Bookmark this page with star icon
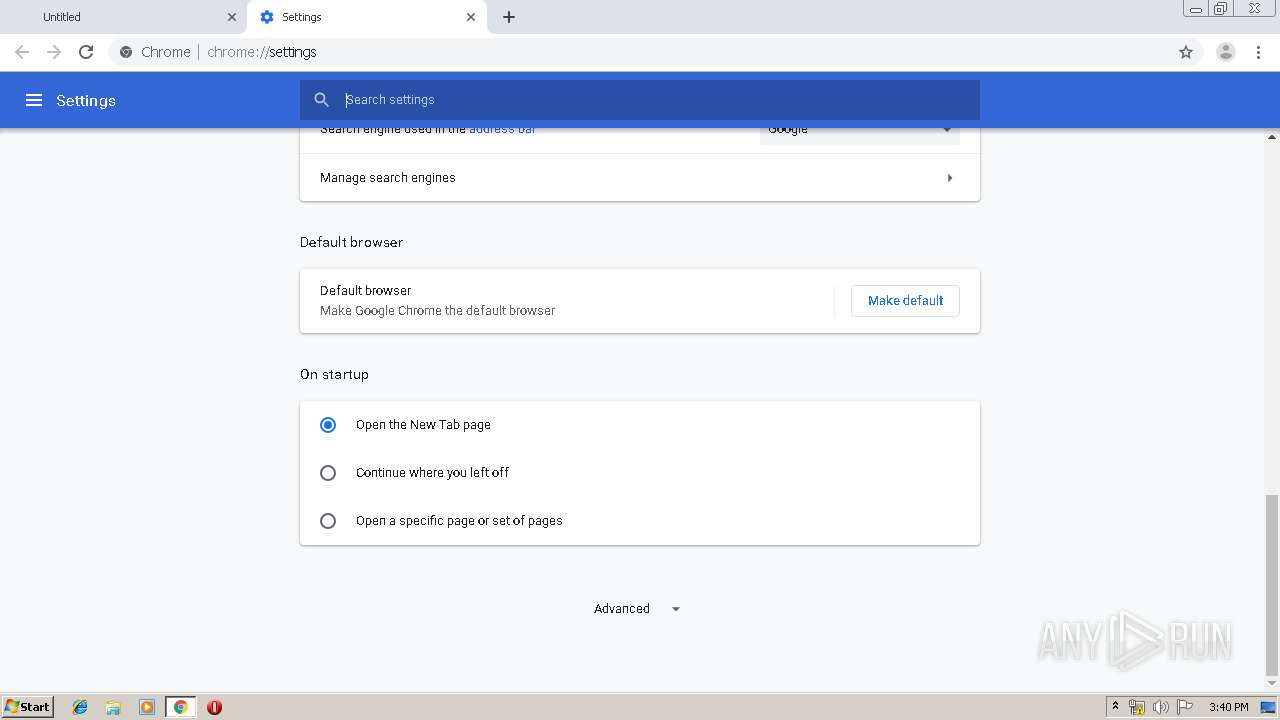This screenshot has height=720, width=1280. pyautogui.click(x=1186, y=52)
